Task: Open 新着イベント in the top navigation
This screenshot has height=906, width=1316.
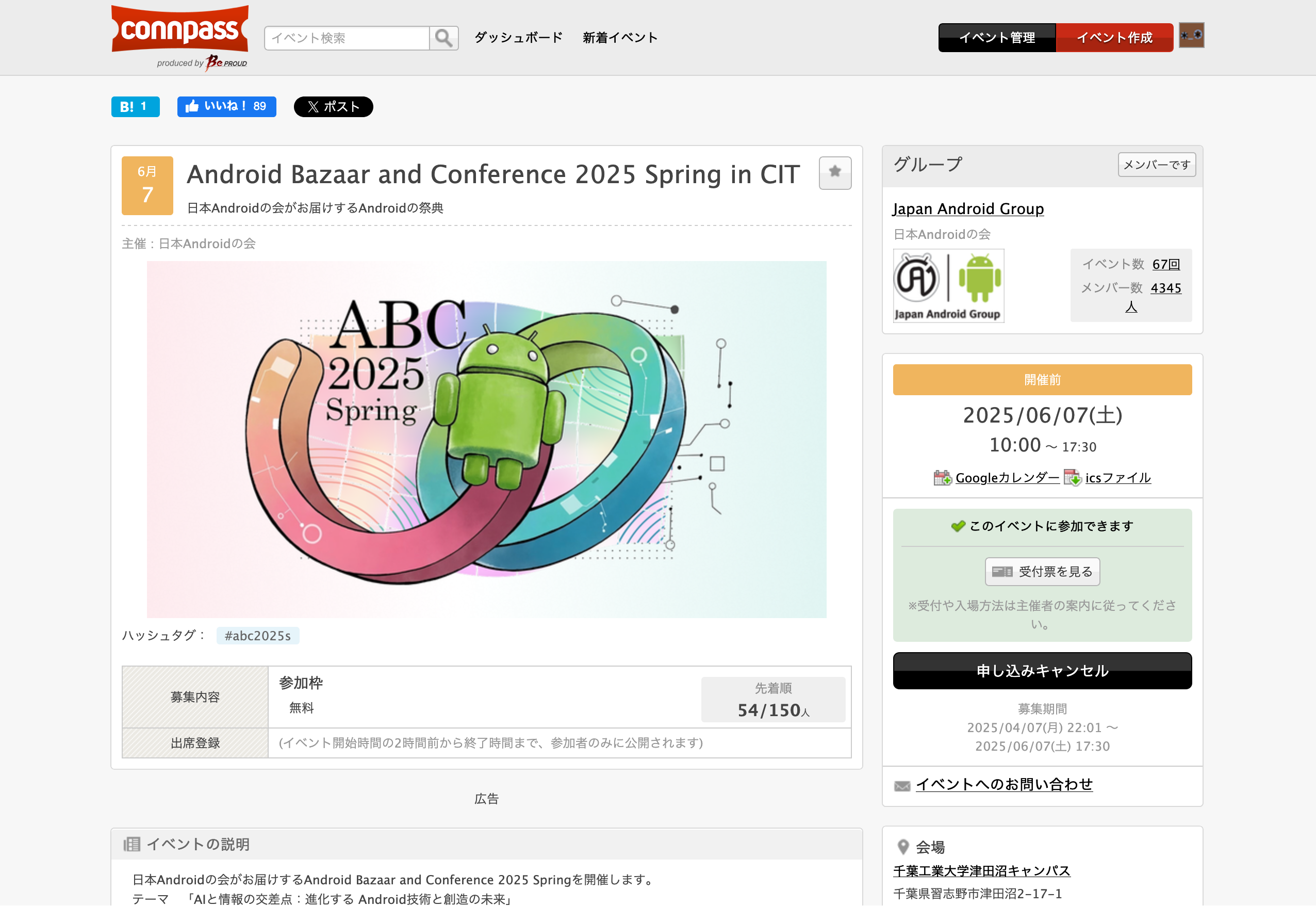Action: (x=620, y=38)
